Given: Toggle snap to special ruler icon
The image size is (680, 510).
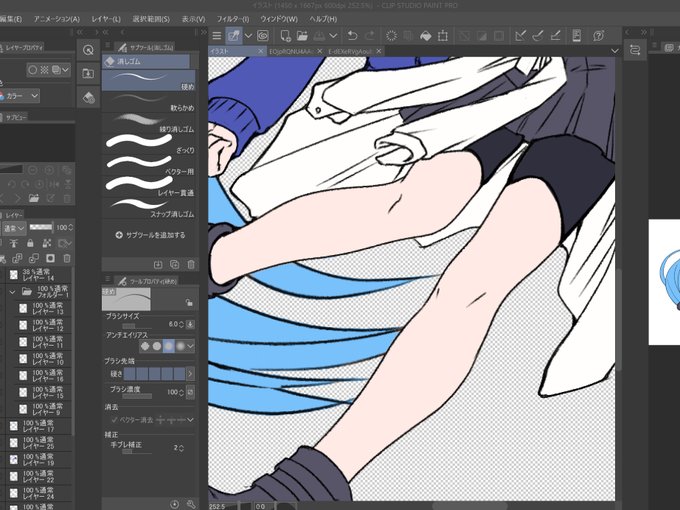Looking at the screenshot, I should pos(538,36).
